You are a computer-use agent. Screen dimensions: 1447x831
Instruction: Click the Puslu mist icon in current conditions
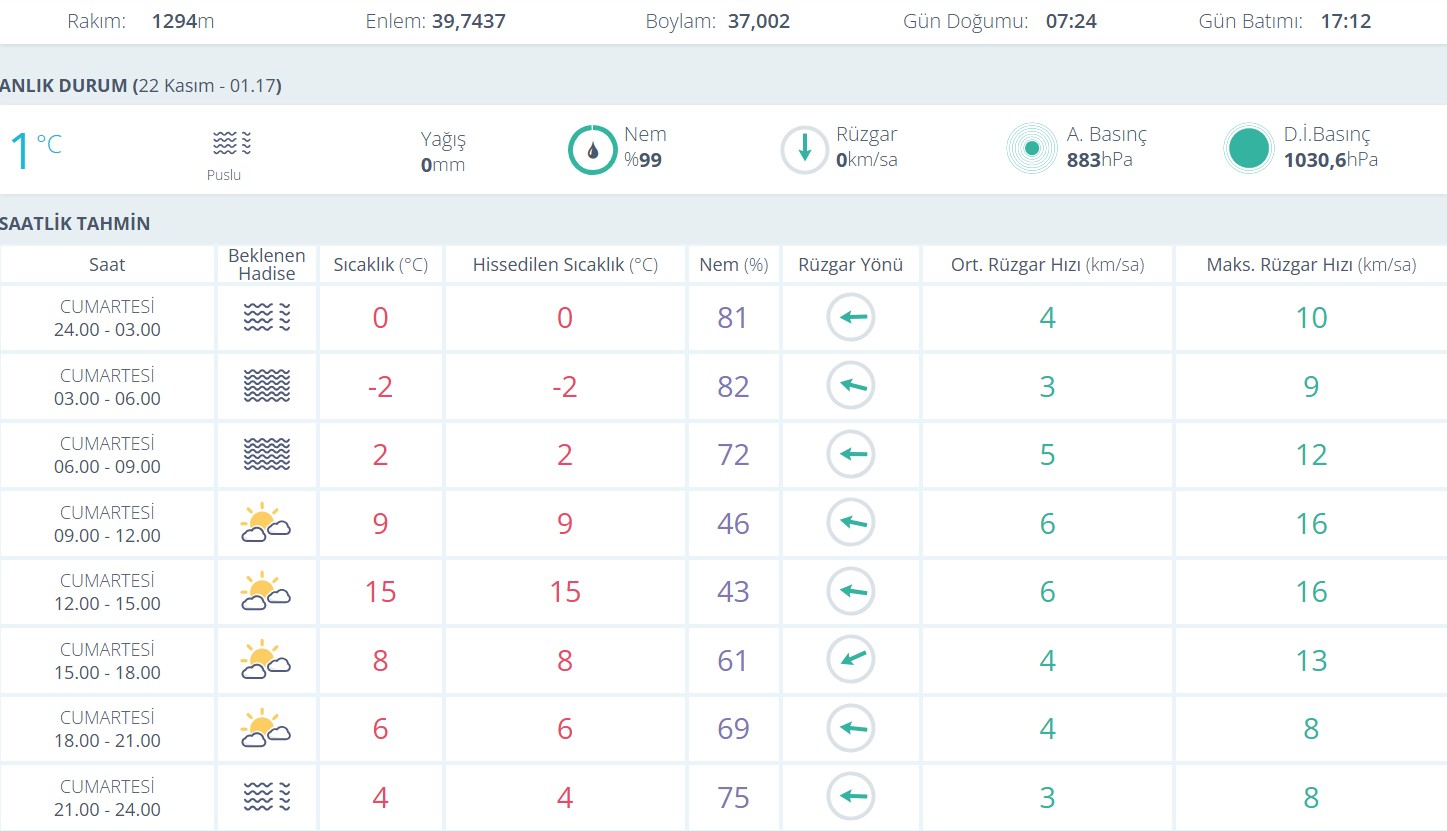tap(231, 144)
